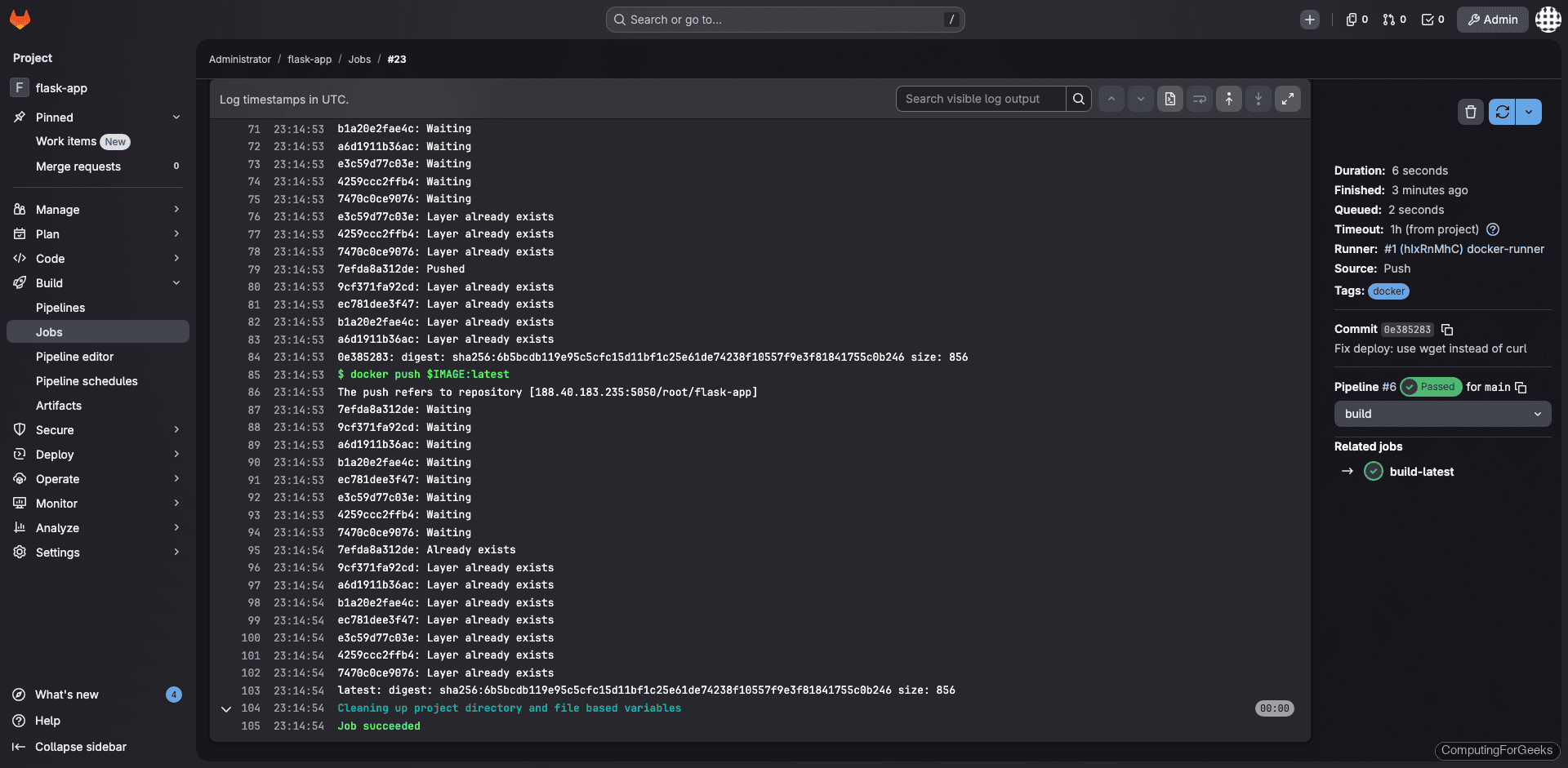Collapse the 'Cleaning up project directory' log section

point(226,708)
